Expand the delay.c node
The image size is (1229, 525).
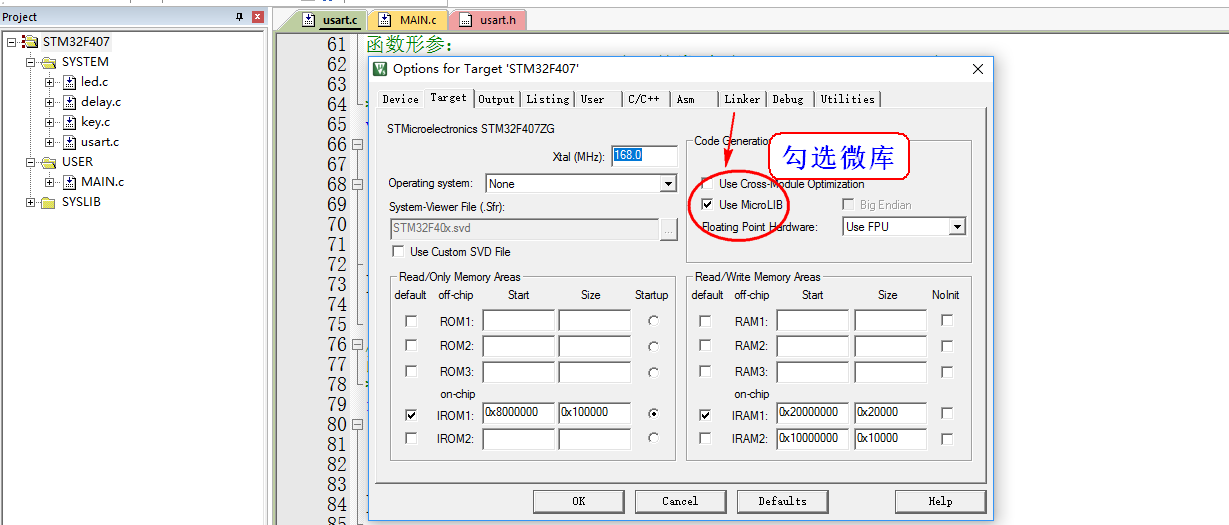(50, 102)
